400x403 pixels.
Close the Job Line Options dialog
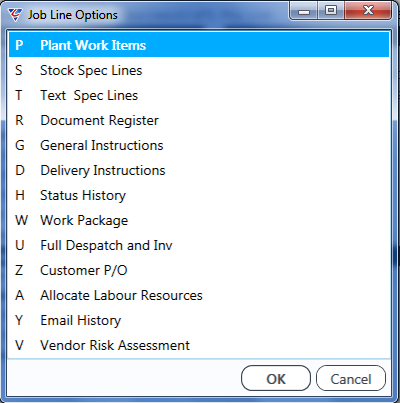[368, 11]
